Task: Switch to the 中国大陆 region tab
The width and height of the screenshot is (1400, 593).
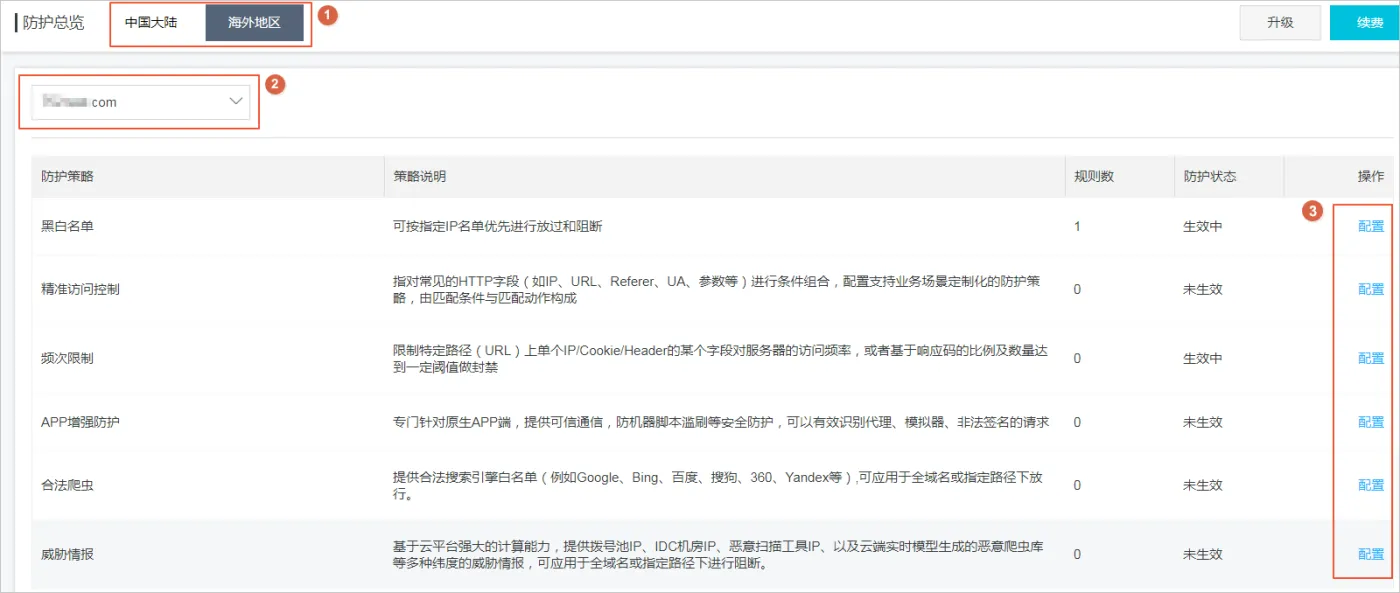Action: (x=151, y=22)
